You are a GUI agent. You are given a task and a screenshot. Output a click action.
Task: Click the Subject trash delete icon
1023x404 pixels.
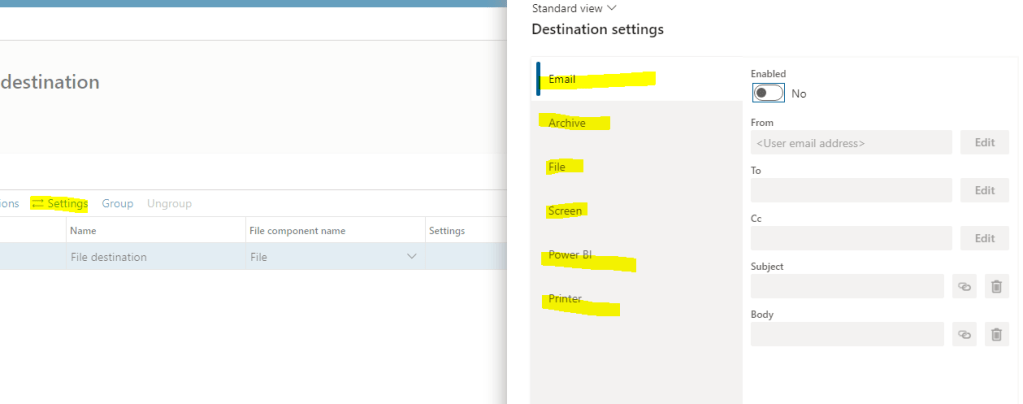point(996,286)
